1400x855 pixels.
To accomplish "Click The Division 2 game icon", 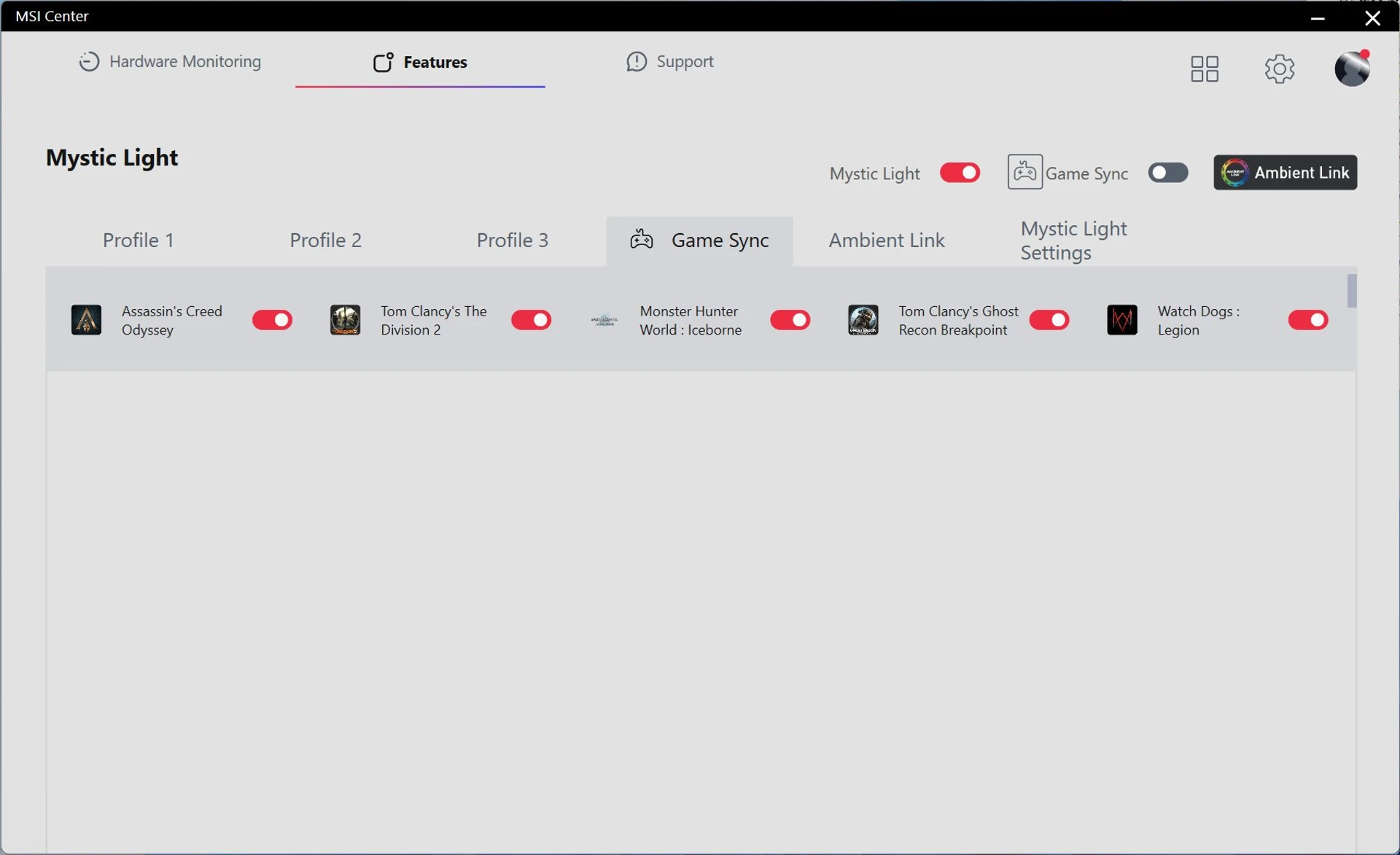I will click(x=345, y=320).
